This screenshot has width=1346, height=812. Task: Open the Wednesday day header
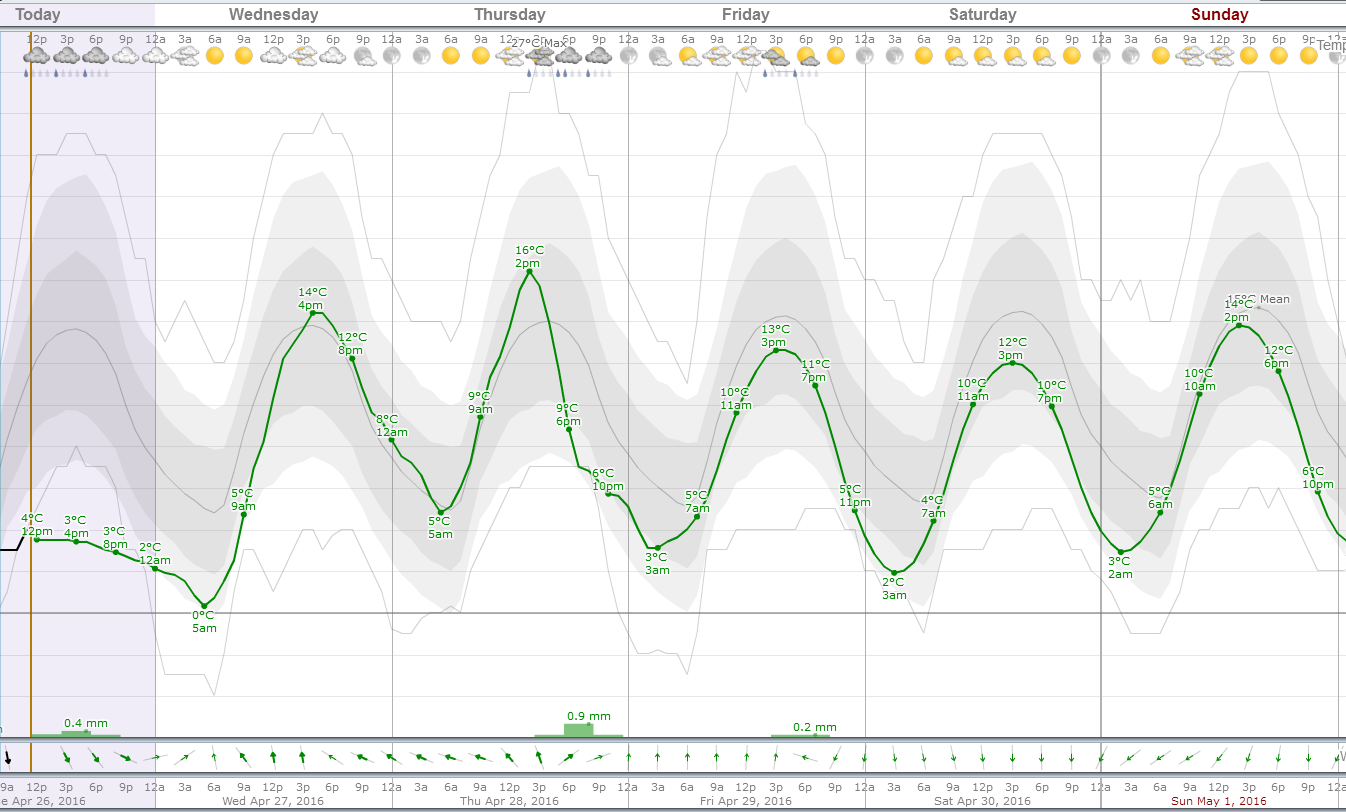[x=274, y=14]
